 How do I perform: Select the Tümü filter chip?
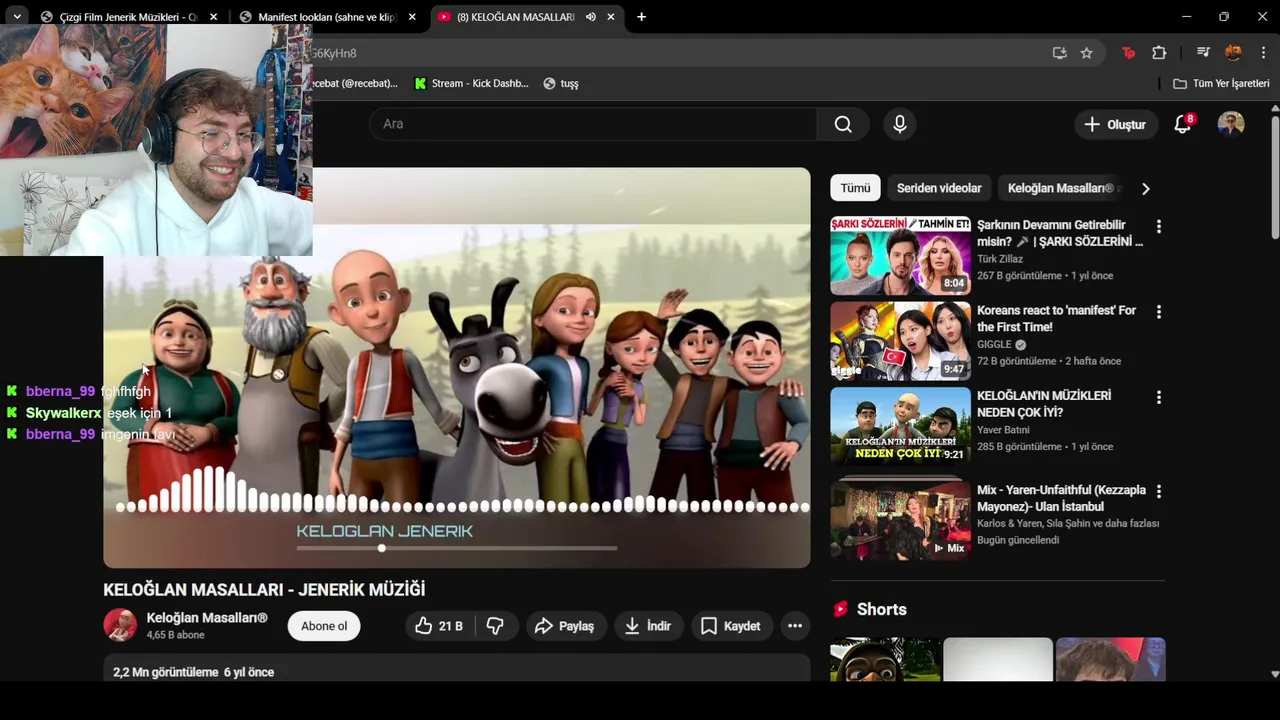click(855, 188)
